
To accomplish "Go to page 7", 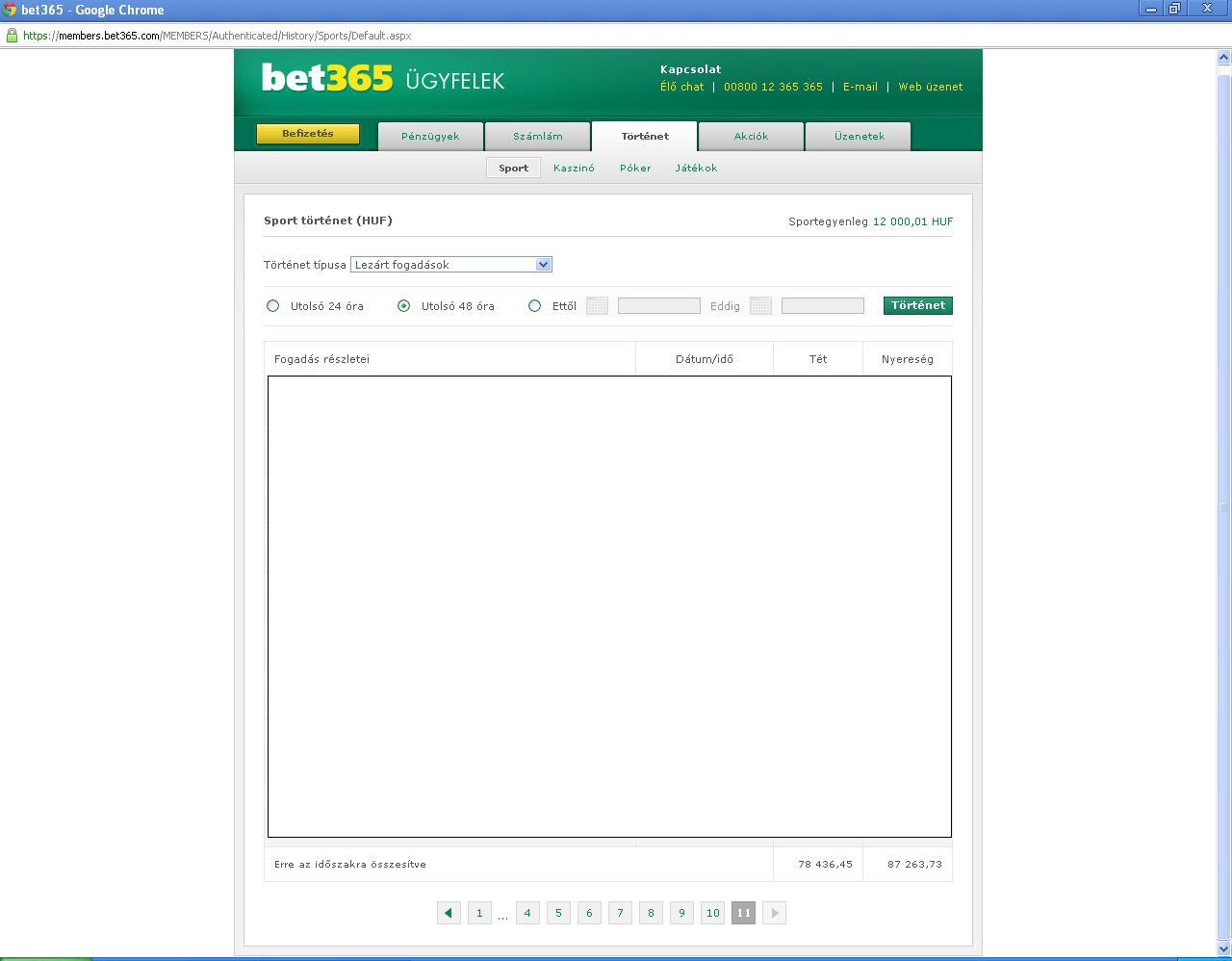I will pyautogui.click(x=620, y=913).
